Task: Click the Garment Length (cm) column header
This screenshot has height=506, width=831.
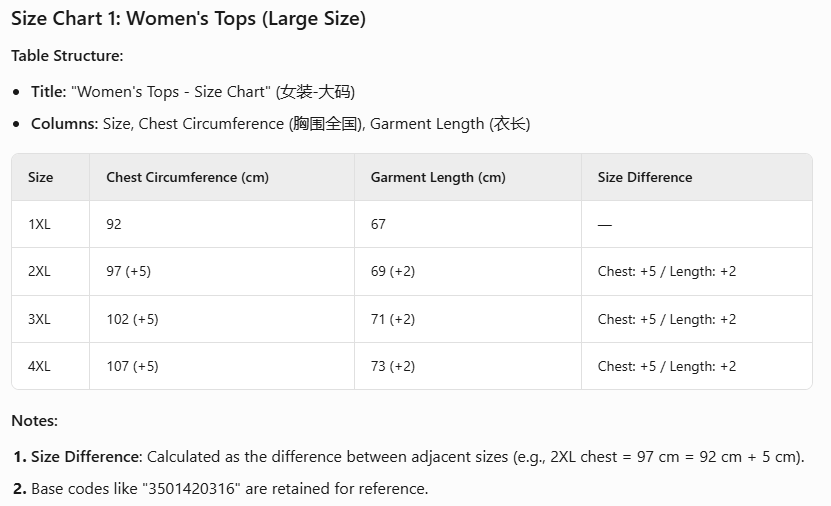Action: point(438,177)
